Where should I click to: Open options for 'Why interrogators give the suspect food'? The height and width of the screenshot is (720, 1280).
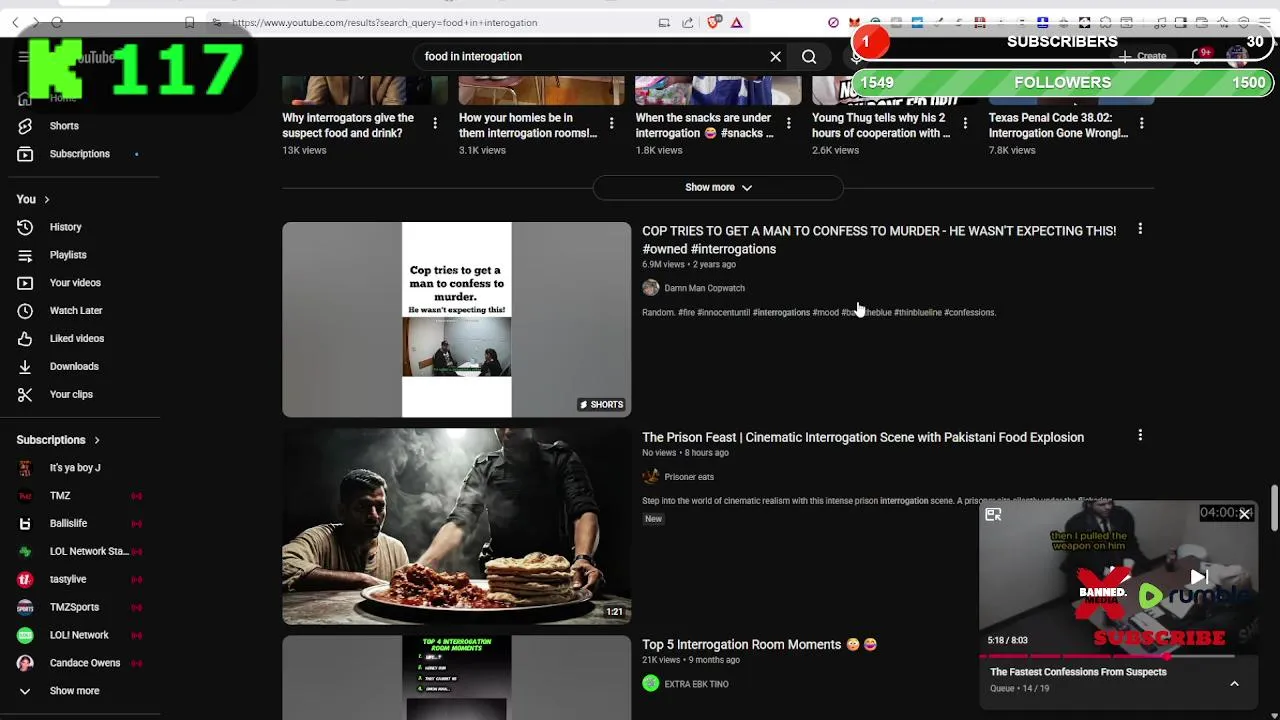(435, 123)
